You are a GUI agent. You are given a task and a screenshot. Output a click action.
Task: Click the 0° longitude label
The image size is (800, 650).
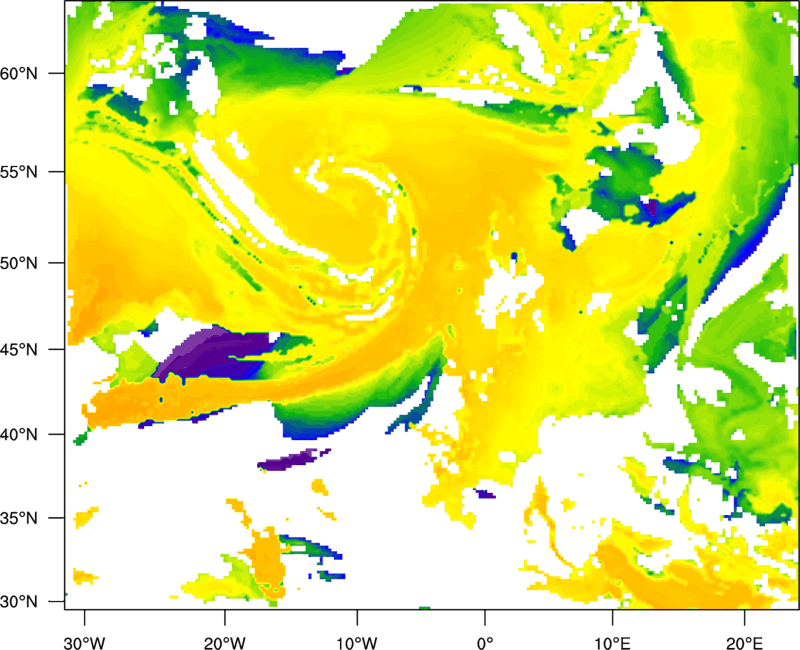click(x=485, y=643)
